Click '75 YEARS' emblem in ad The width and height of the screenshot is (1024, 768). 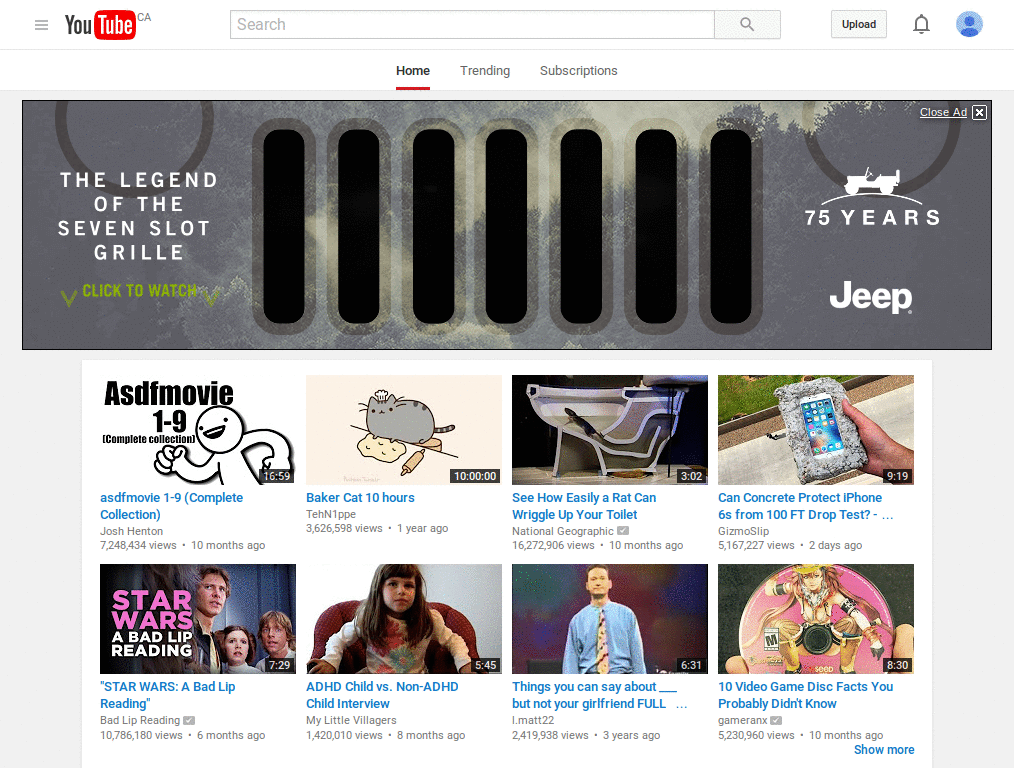pos(872,198)
